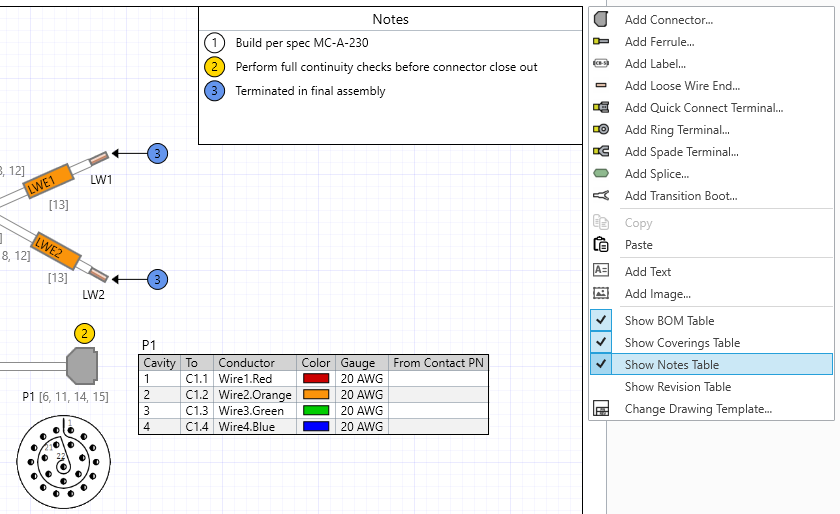Select the C1.1 cell in the To column

click(197, 378)
